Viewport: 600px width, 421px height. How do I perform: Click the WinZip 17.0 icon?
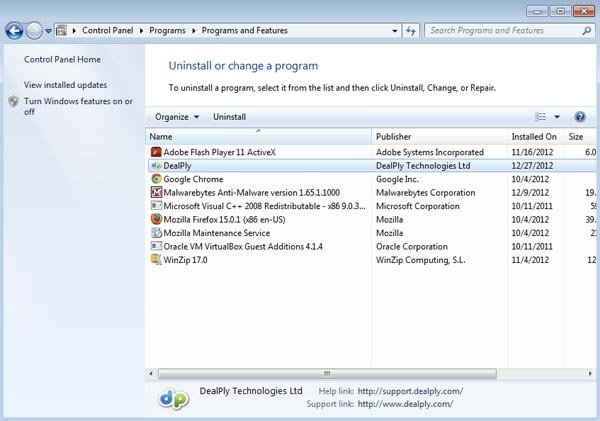(156, 259)
